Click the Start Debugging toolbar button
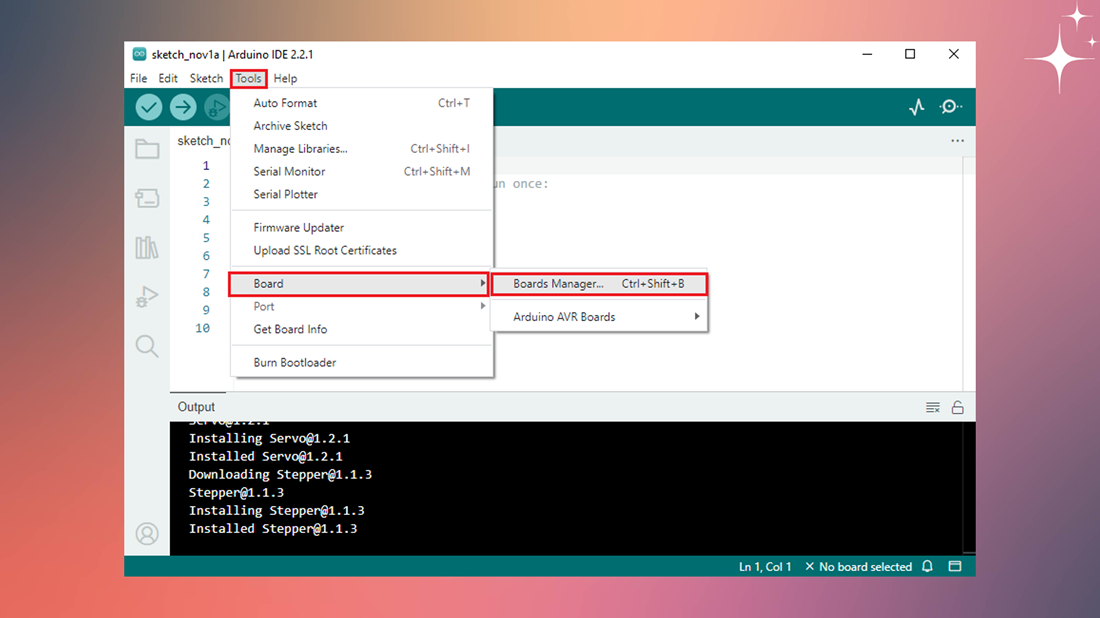 pos(217,107)
